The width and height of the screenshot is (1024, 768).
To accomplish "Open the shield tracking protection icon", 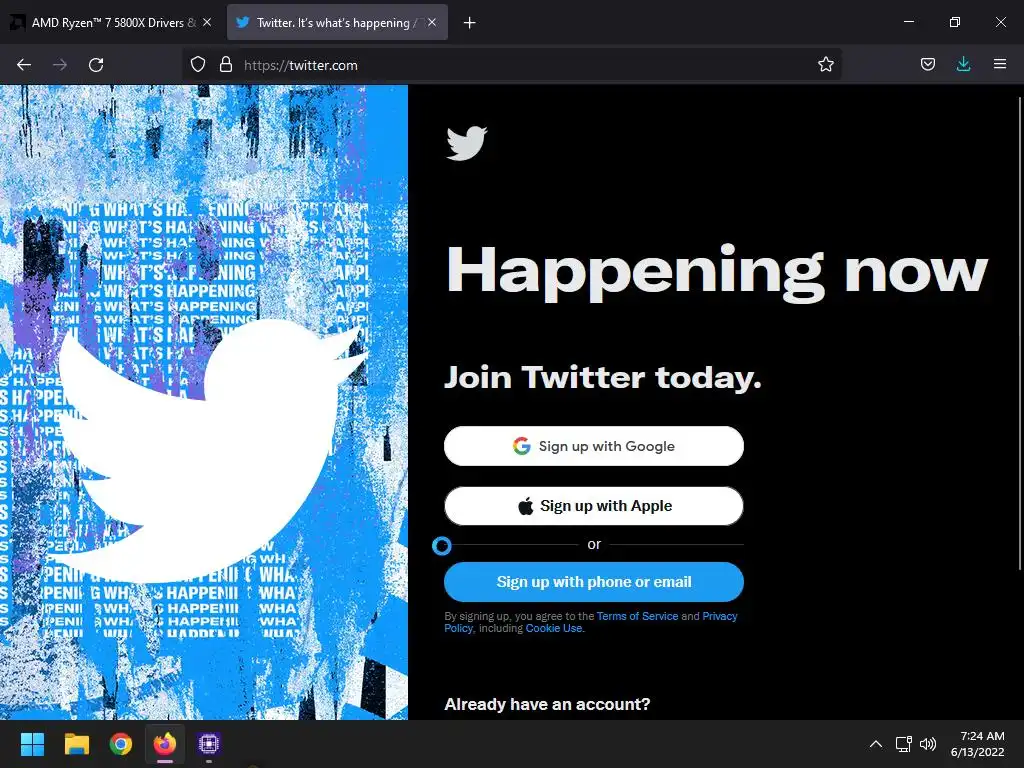I will (x=198, y=65).
